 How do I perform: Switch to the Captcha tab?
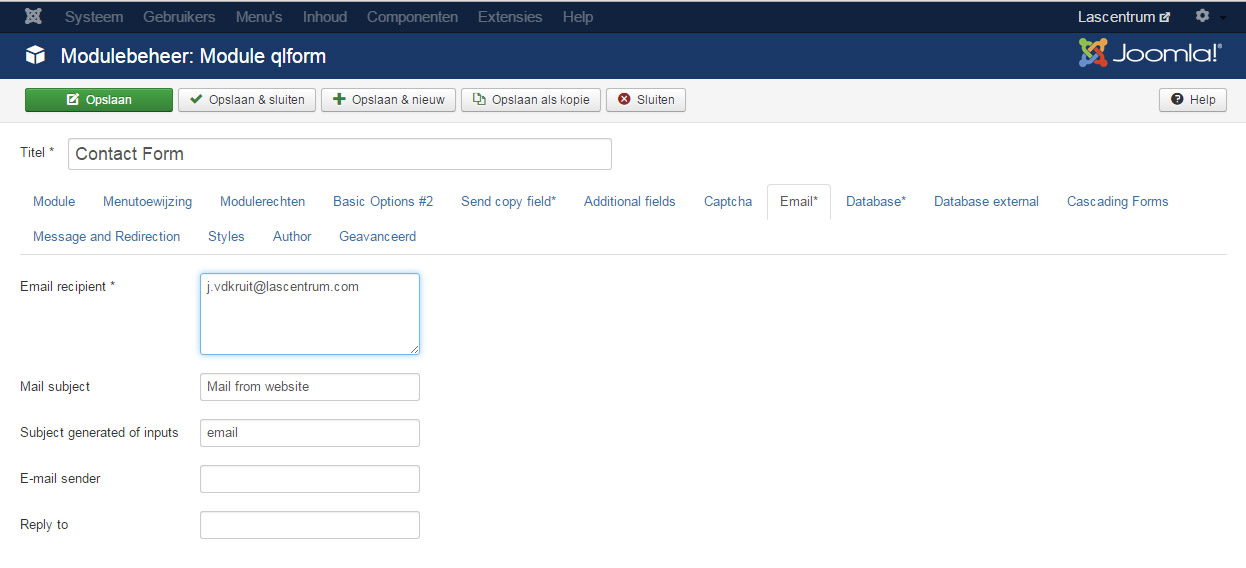(727, 202)
